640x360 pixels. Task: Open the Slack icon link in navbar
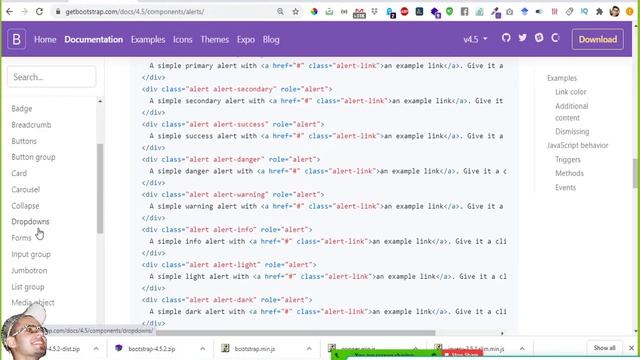(x=539, y=38)
